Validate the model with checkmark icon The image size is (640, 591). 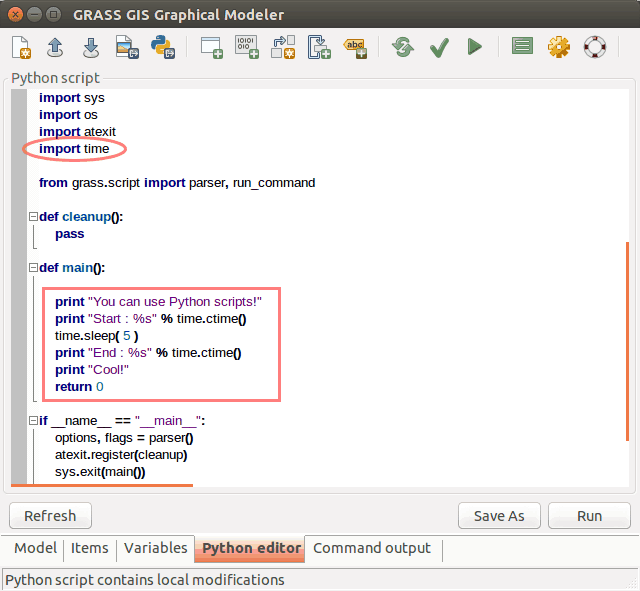[438, 47]
